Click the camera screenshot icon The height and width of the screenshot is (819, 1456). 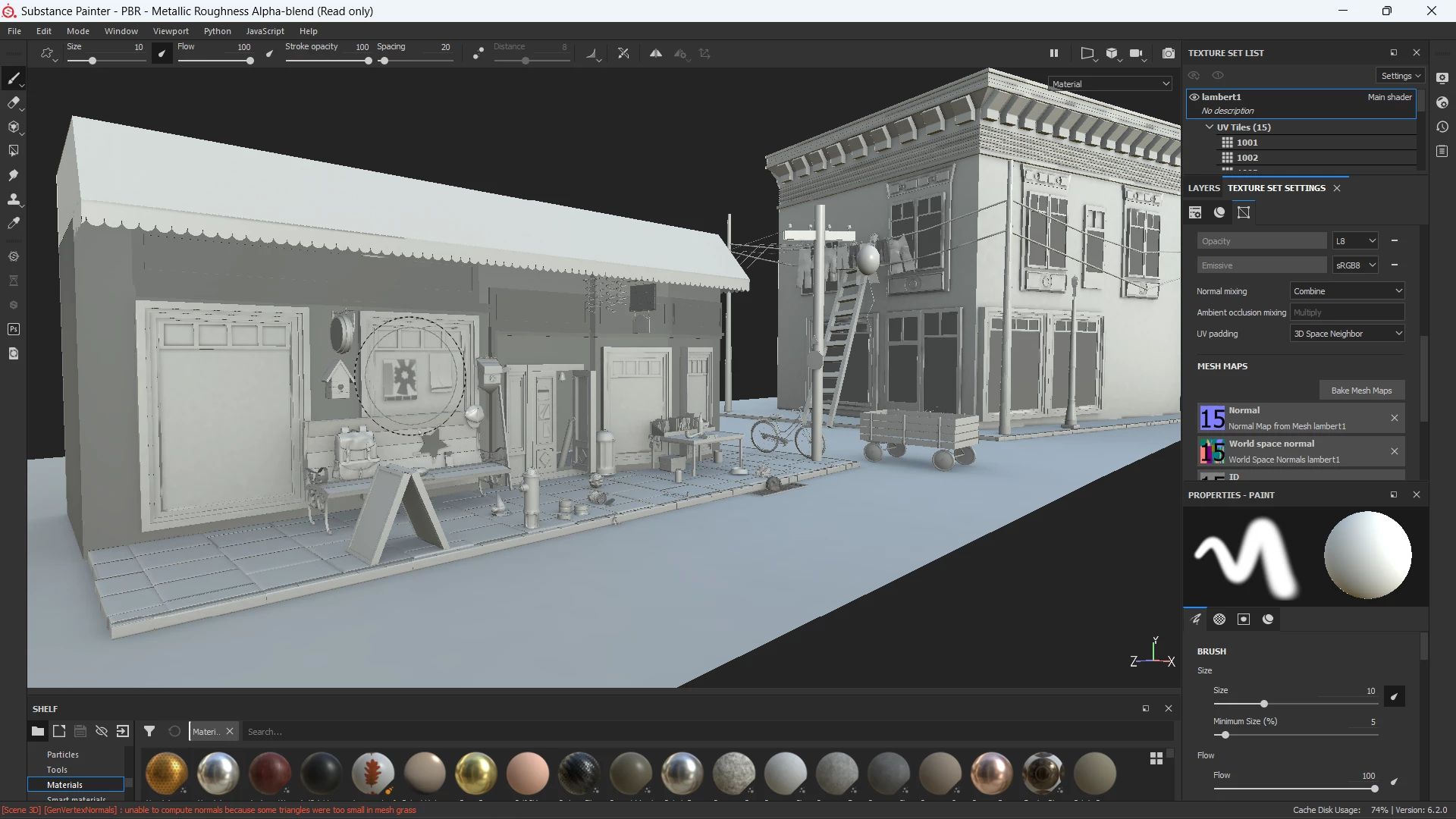(x=1169, y=53)
